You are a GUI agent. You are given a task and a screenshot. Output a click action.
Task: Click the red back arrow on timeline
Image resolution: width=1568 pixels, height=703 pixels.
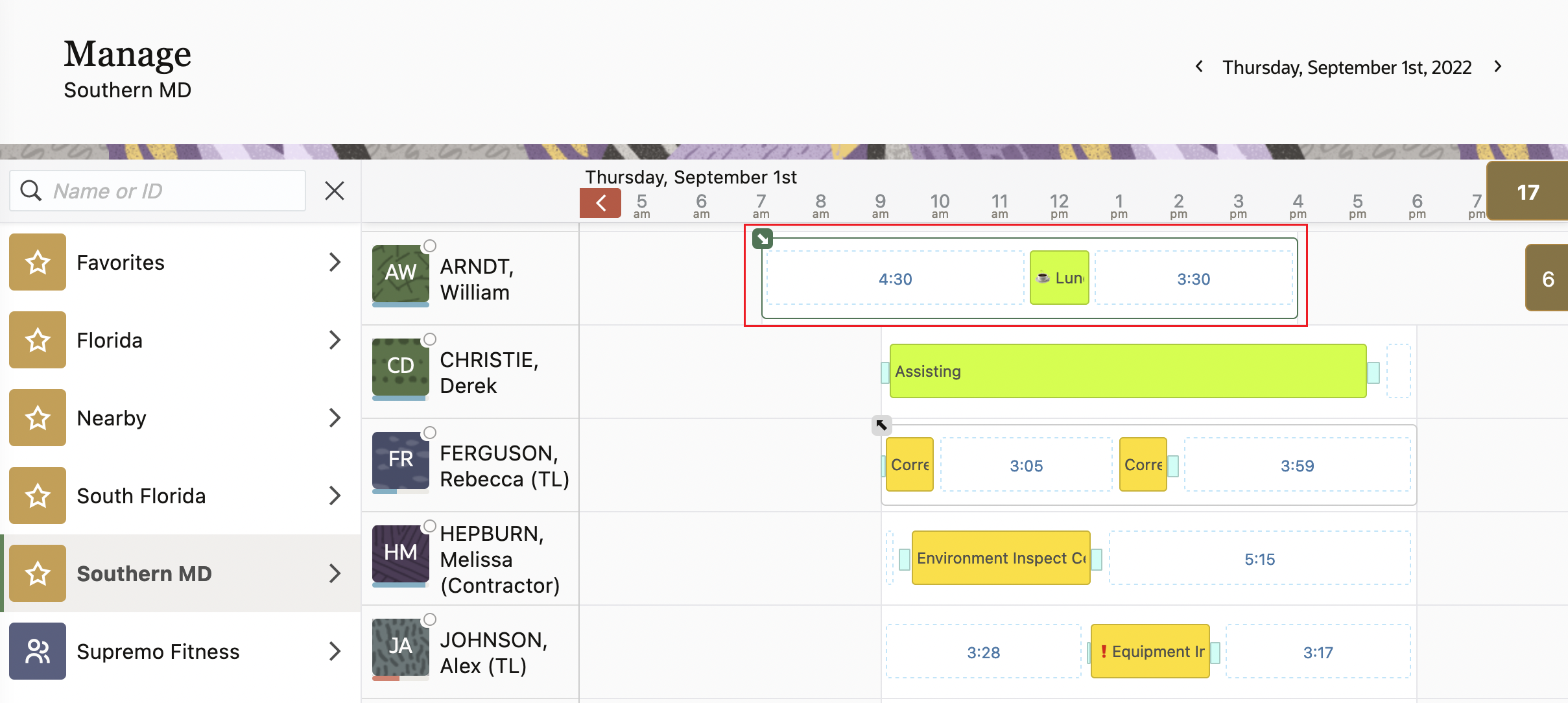pyautogui.click(x=600, y=203)
